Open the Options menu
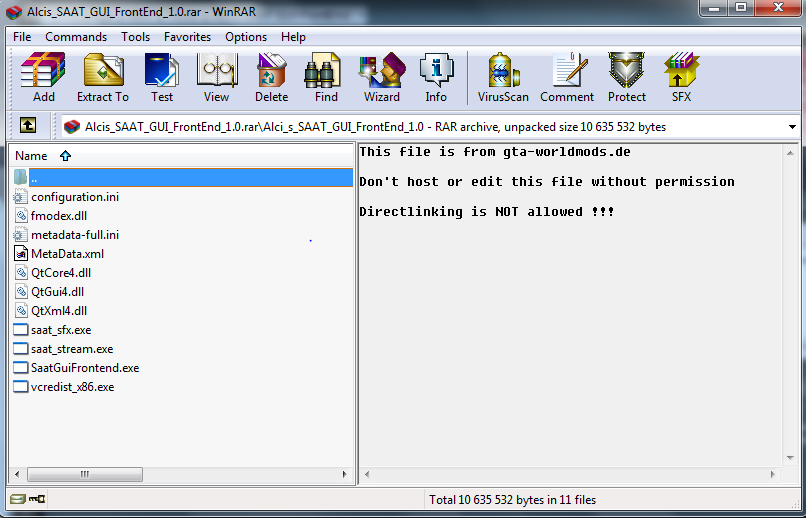 click(x=246, y=37)
